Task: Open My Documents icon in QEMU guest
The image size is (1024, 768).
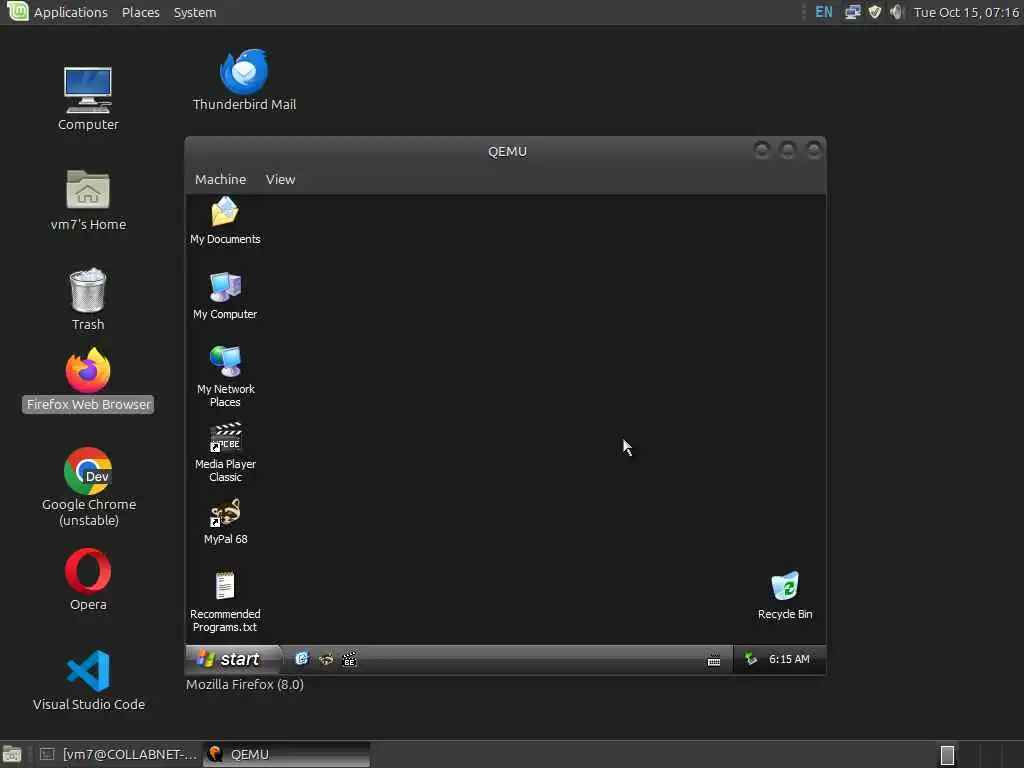Action: (225, 220)
